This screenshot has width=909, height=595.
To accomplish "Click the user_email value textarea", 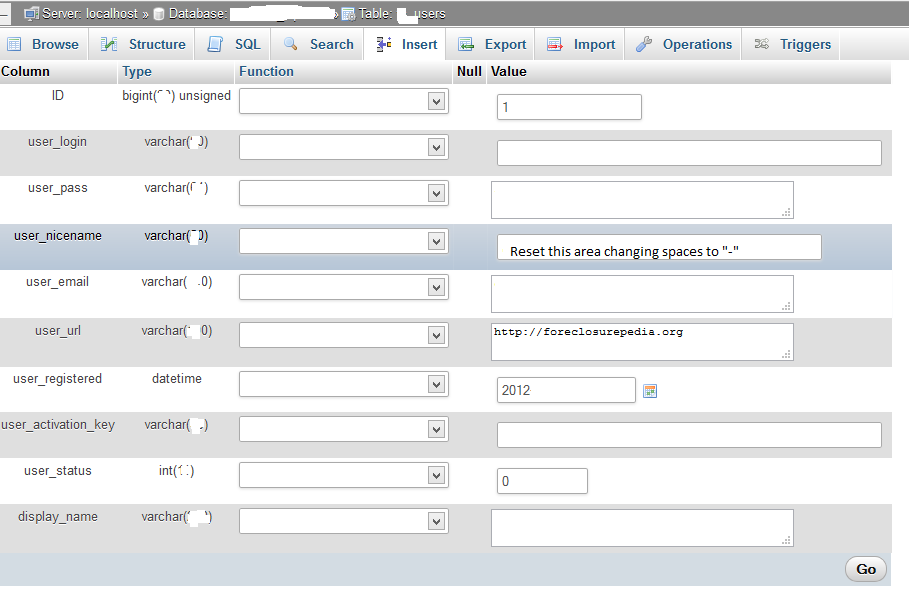I will pos(642,294).
